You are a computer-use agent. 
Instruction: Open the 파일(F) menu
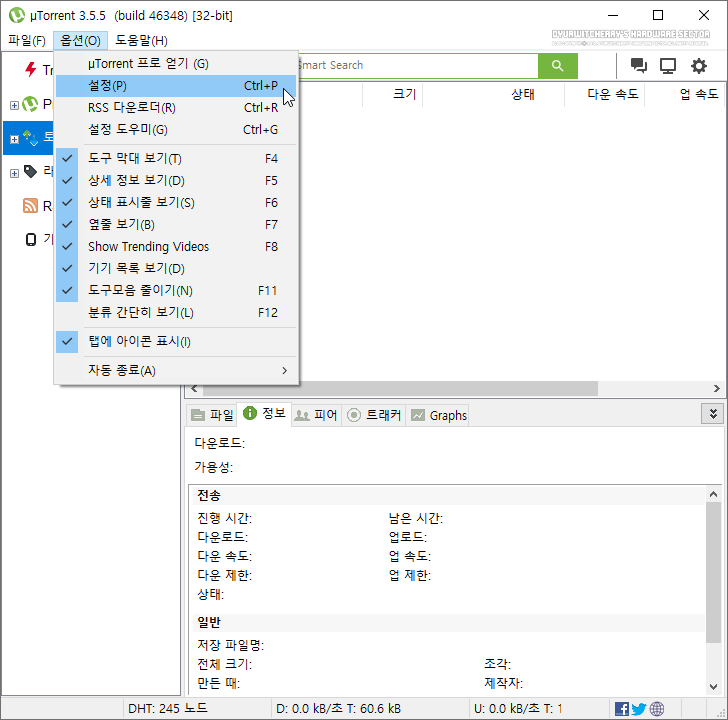pyautogui.click(x=27, y=41)
